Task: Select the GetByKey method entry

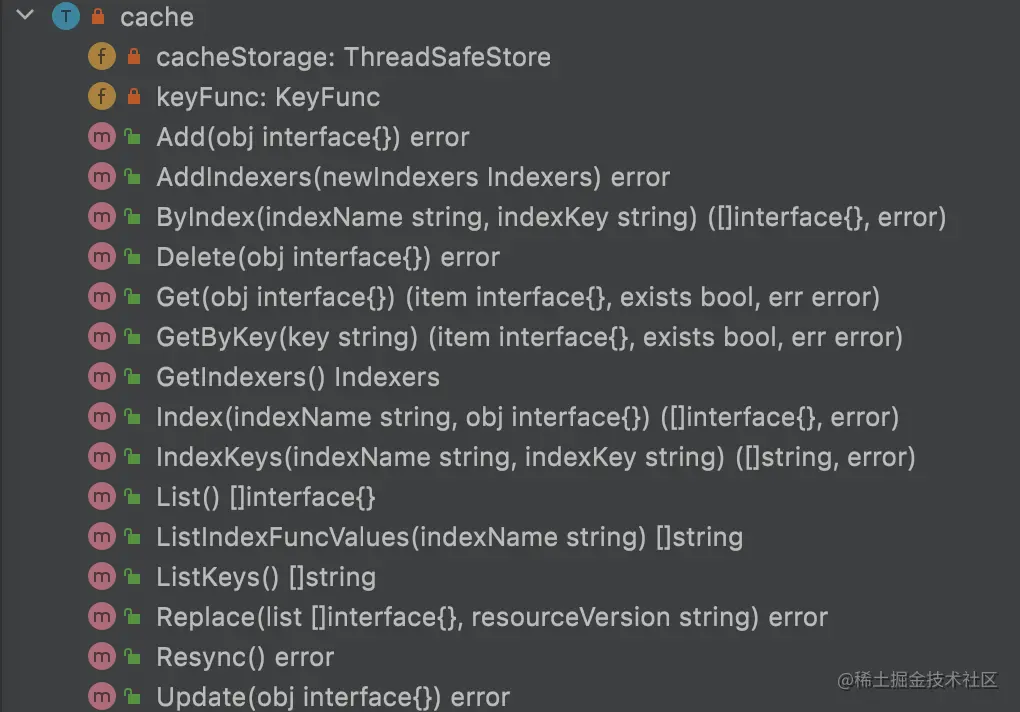Action: coord(529,337)
